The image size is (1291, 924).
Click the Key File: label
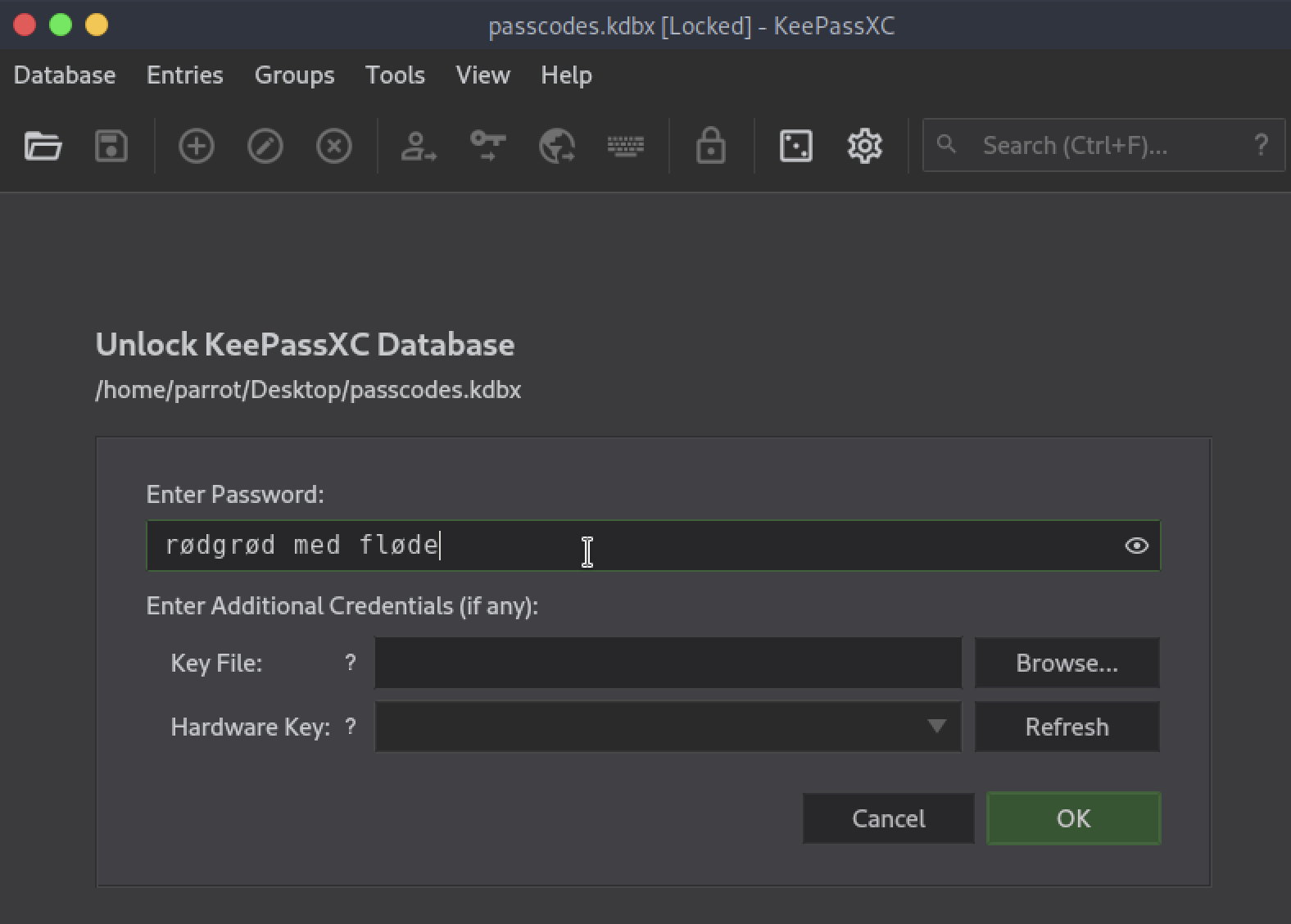coord(216,663)
